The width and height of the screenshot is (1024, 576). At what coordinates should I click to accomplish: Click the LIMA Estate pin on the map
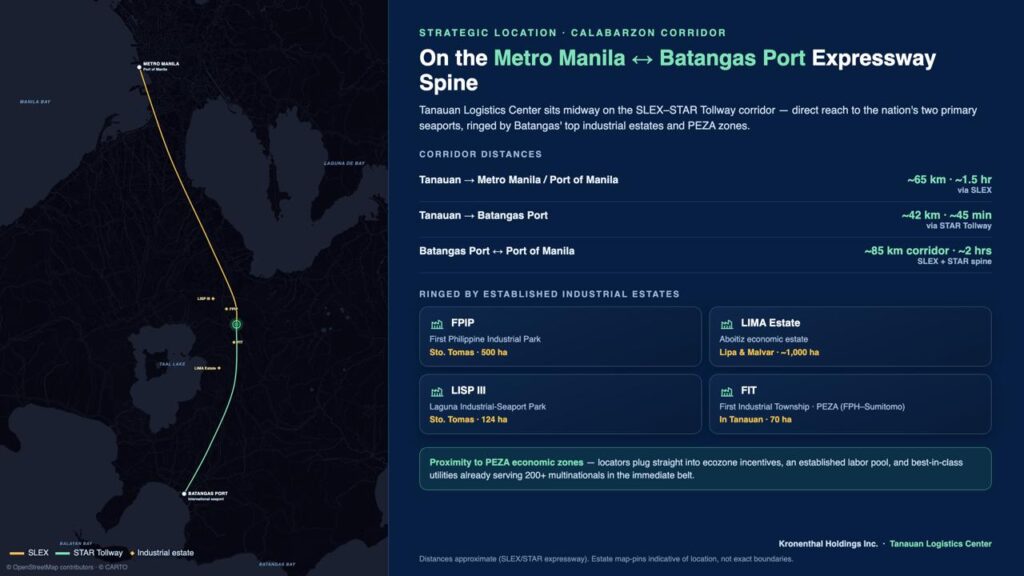click(x=219, y=368)
